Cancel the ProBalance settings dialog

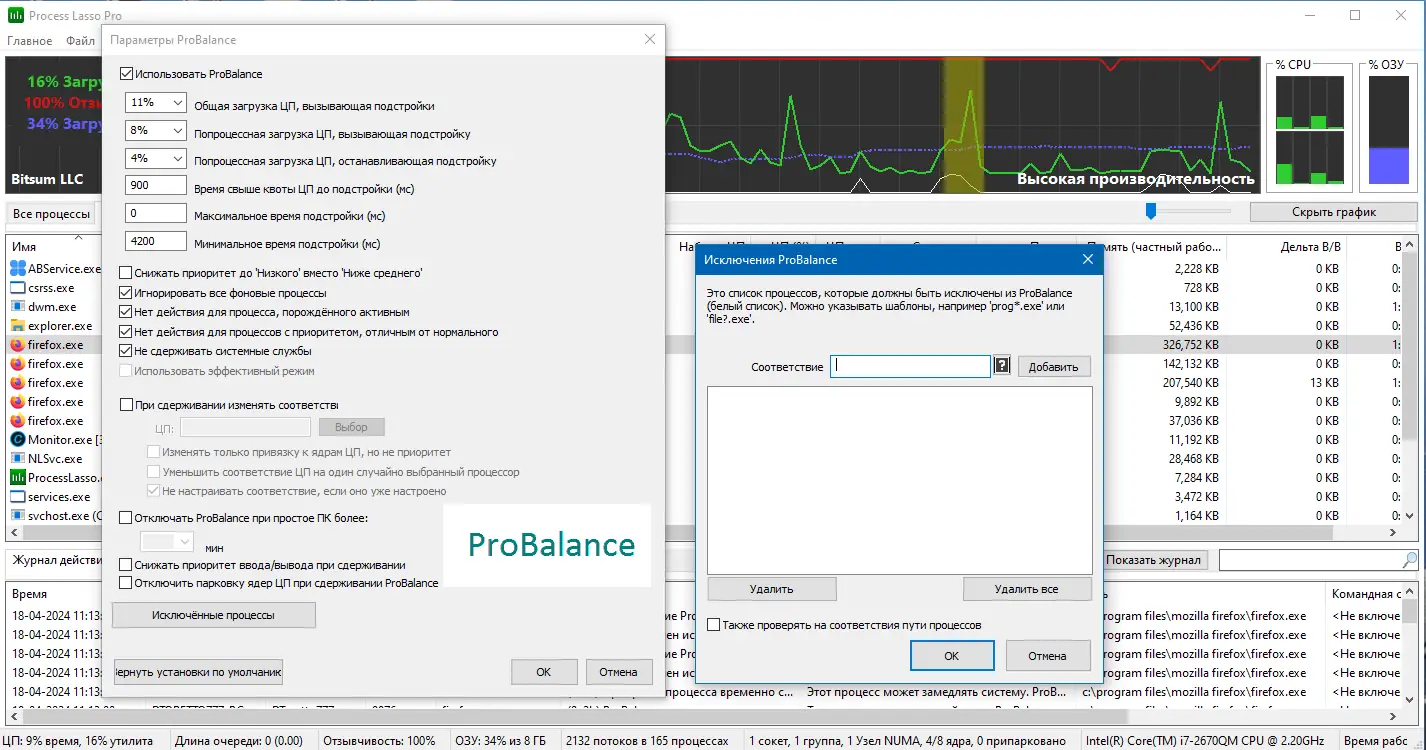coord(619,672)
